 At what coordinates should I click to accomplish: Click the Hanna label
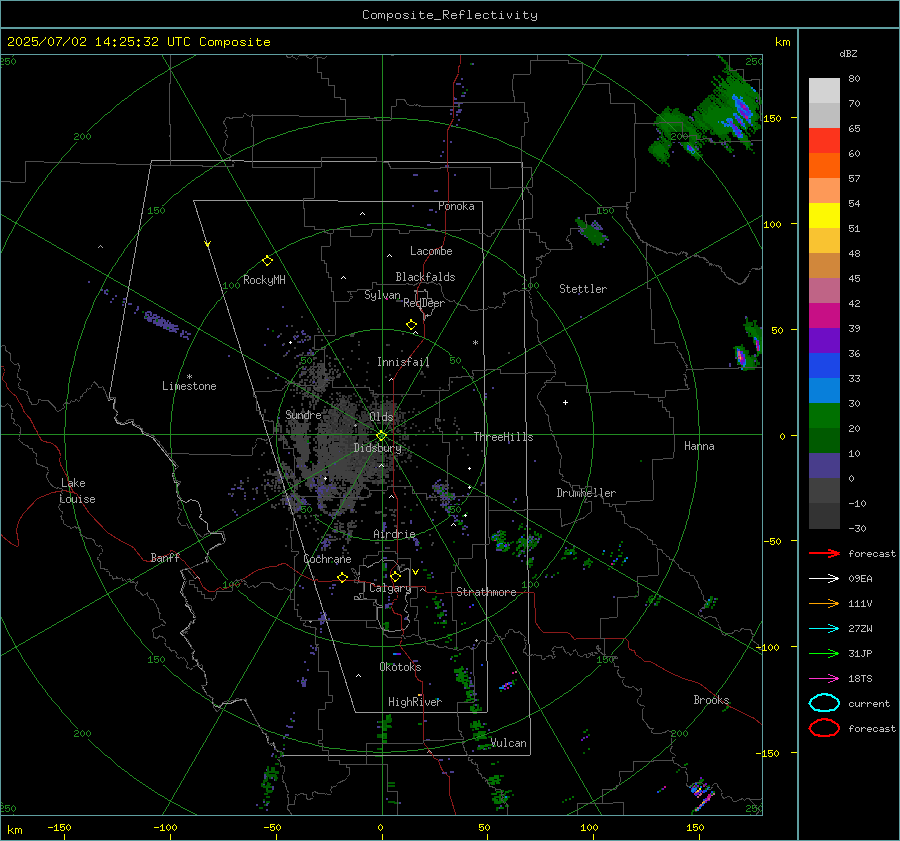click(x=699, y=446)
